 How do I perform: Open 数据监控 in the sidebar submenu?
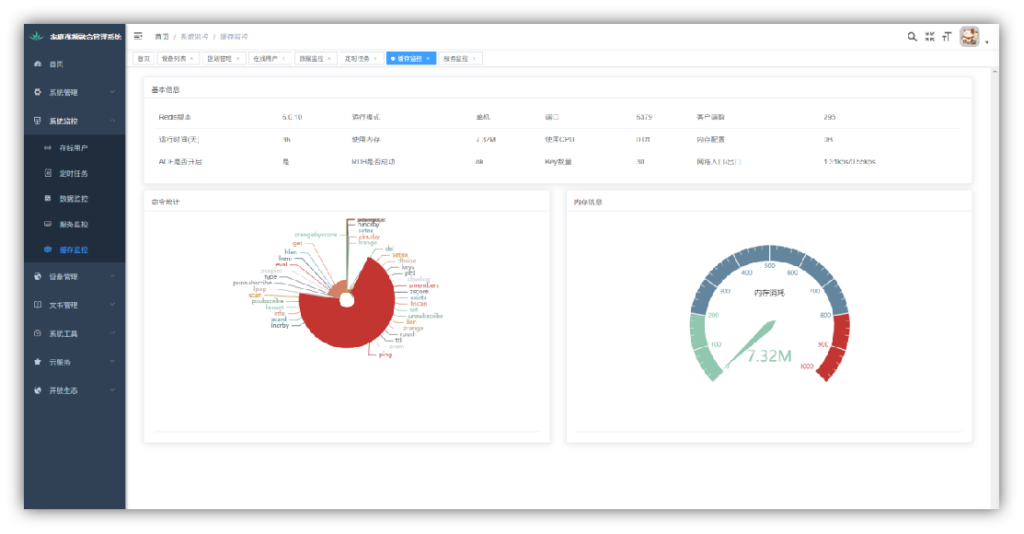tap(73, 198)
